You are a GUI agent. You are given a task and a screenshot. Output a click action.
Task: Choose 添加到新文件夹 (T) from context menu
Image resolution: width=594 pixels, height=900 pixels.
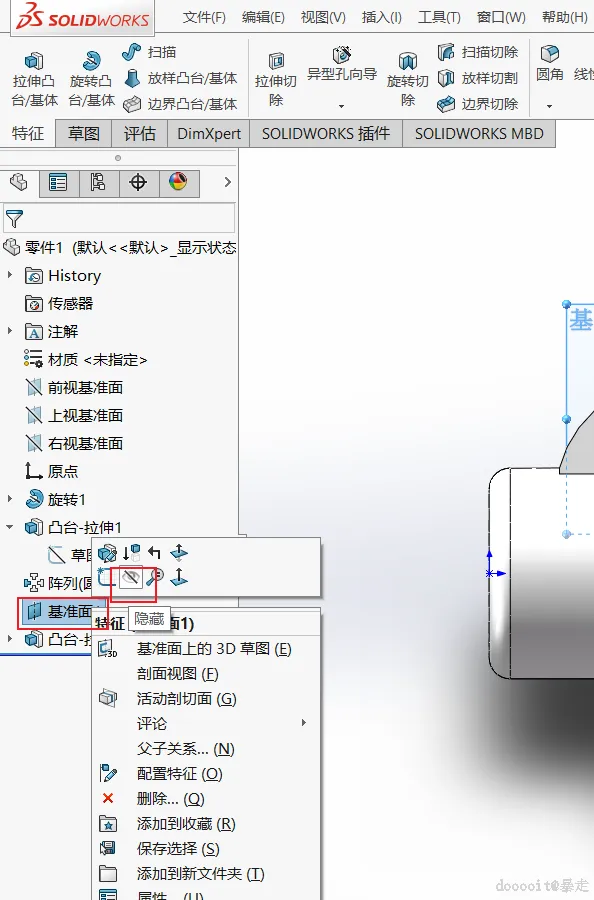coord(206,874)
